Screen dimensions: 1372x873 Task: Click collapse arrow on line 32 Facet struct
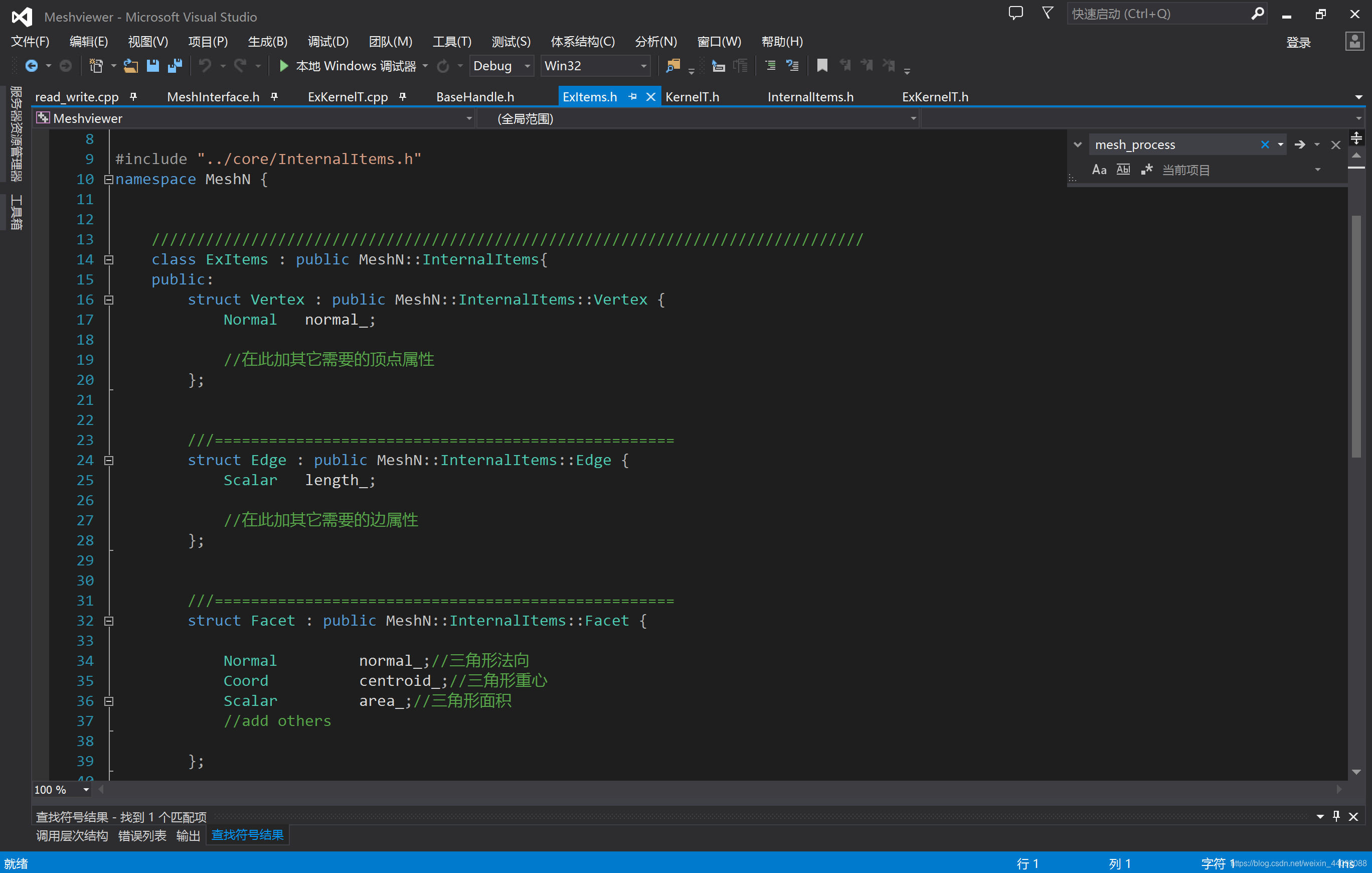tap(109, 620)
